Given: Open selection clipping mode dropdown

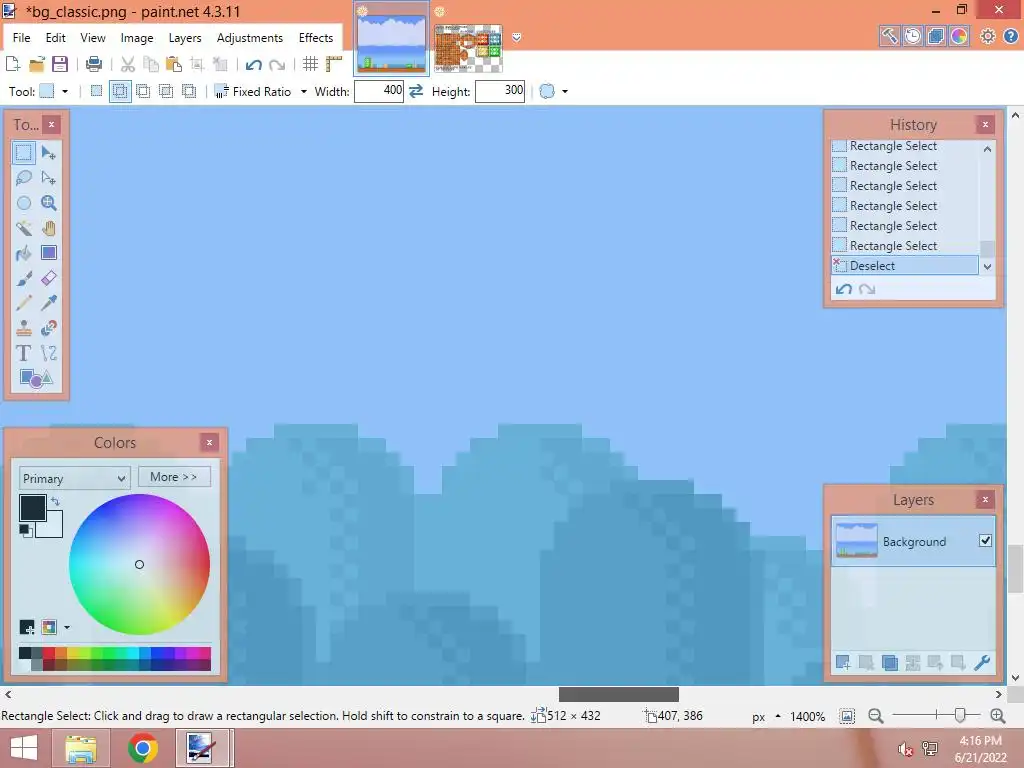Looking at the screenshot, I should click(x=565, y=91).
